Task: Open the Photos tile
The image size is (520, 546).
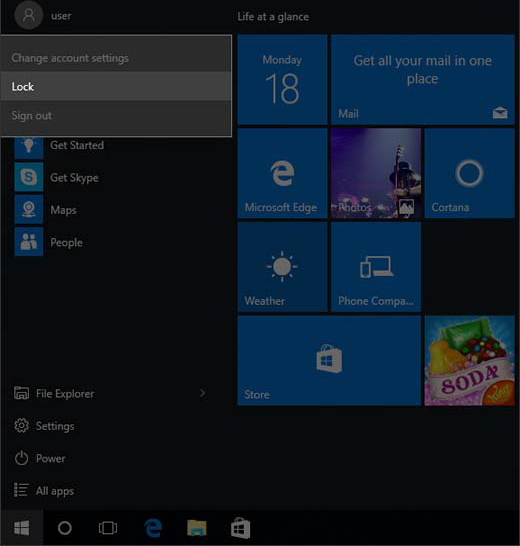Action: [376, 173]
